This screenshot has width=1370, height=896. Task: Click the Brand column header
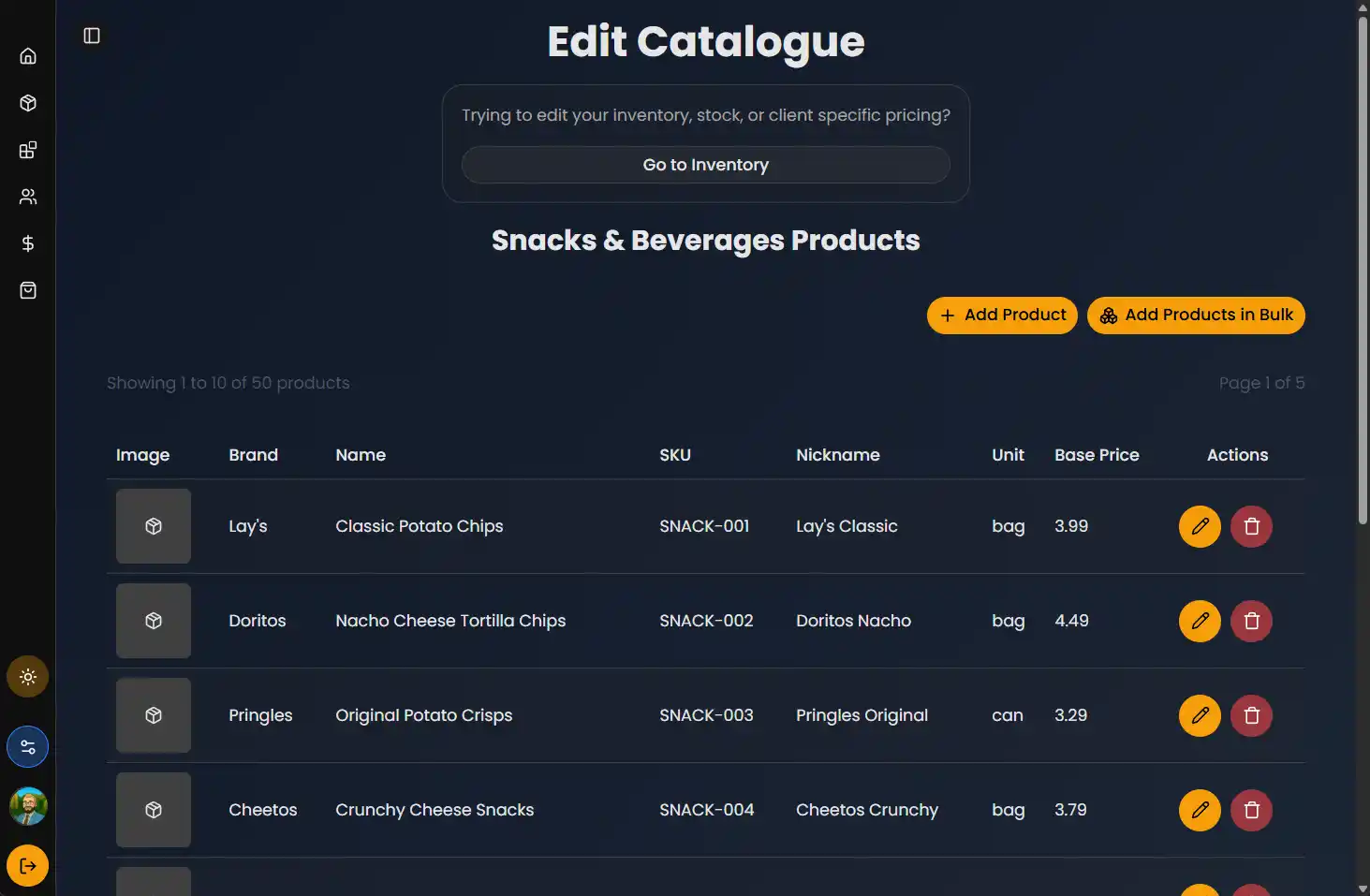tap(254, 455)
